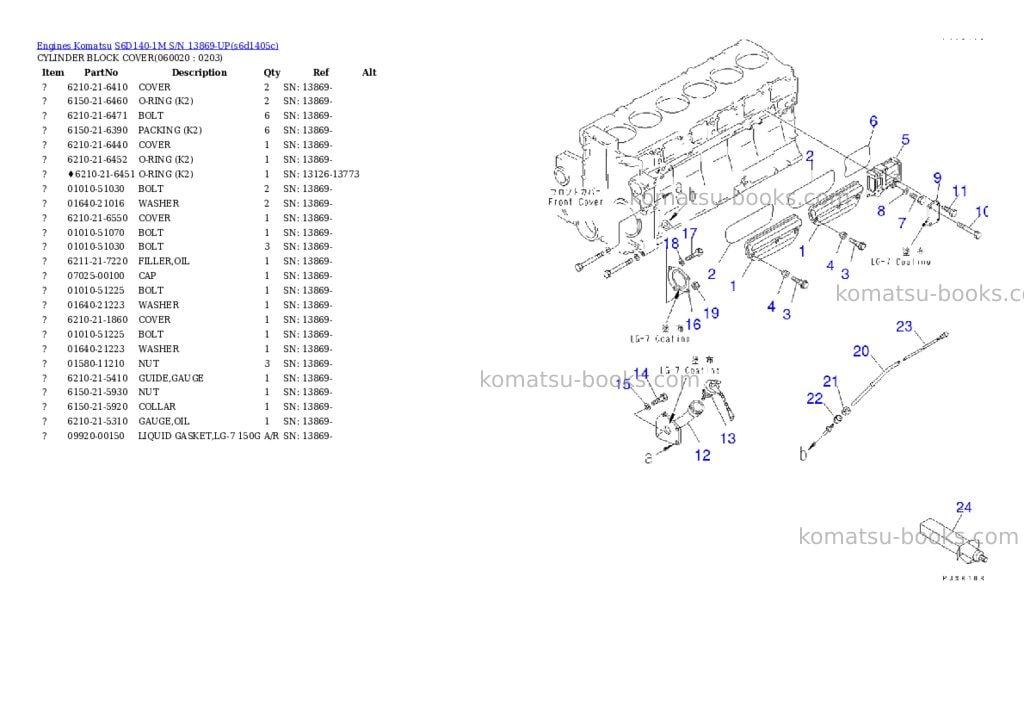Click the FILLER,OIL description

coord(163,261)
